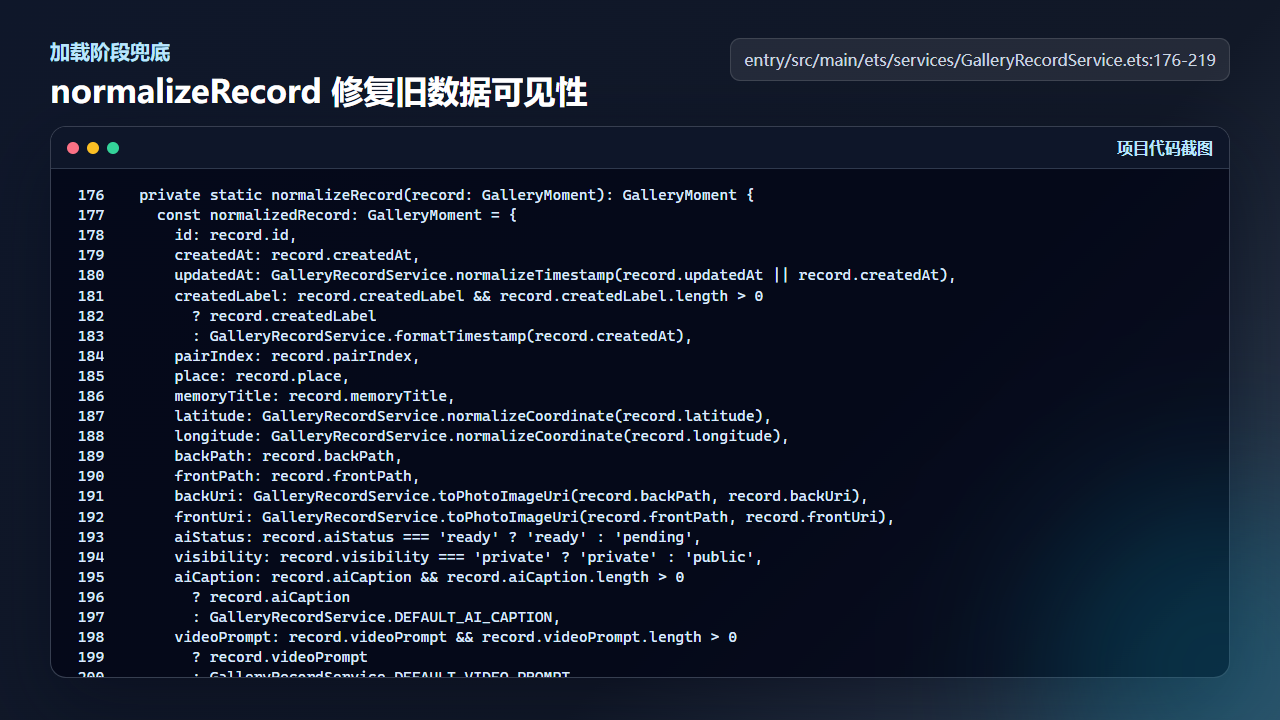Click the 'id: record.id,' line
The width and height of the screenshot is (1280, 720).
[236, 235]
